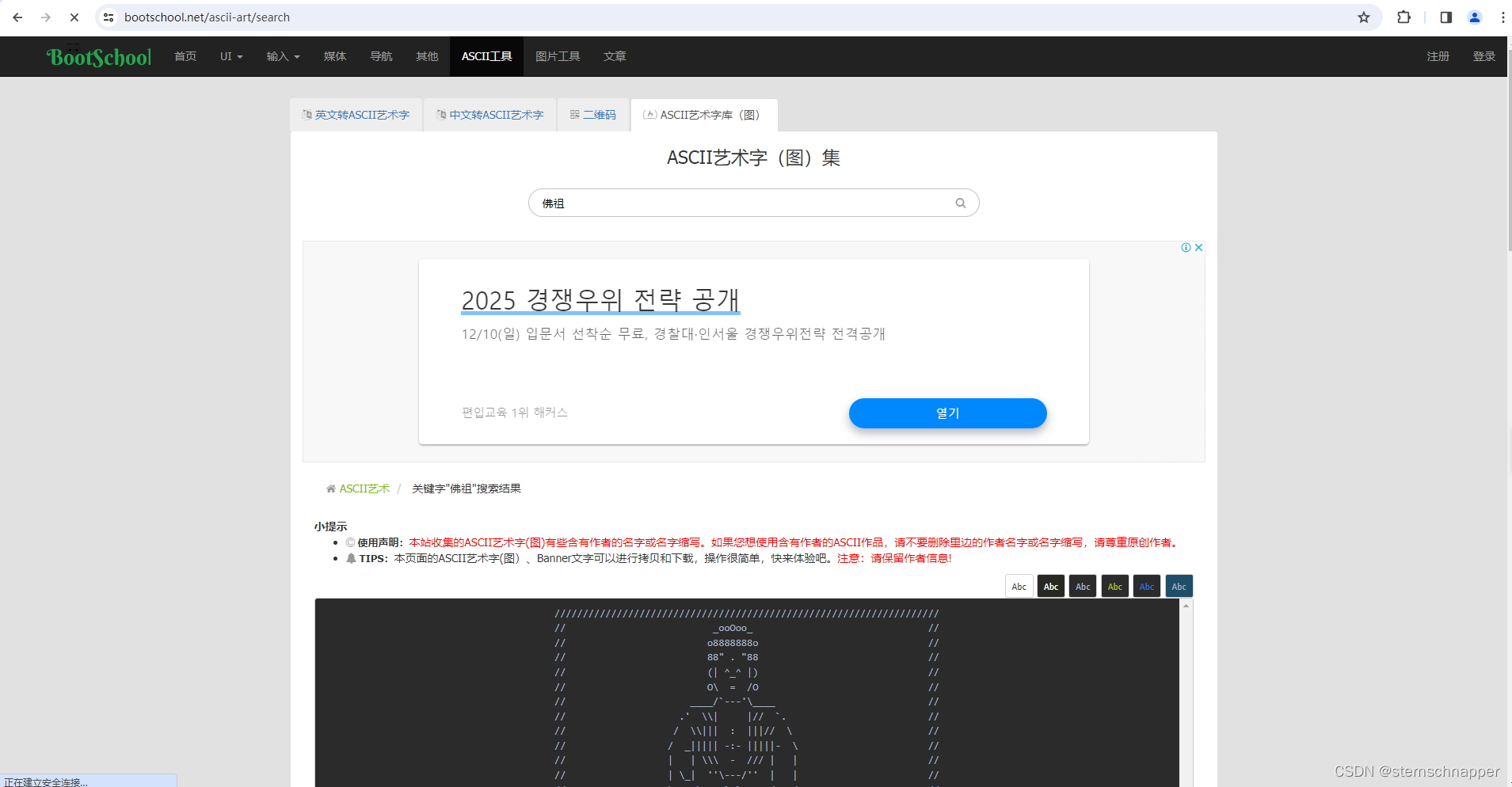Activate the blue-background Abc theme

click(1179, 586)
